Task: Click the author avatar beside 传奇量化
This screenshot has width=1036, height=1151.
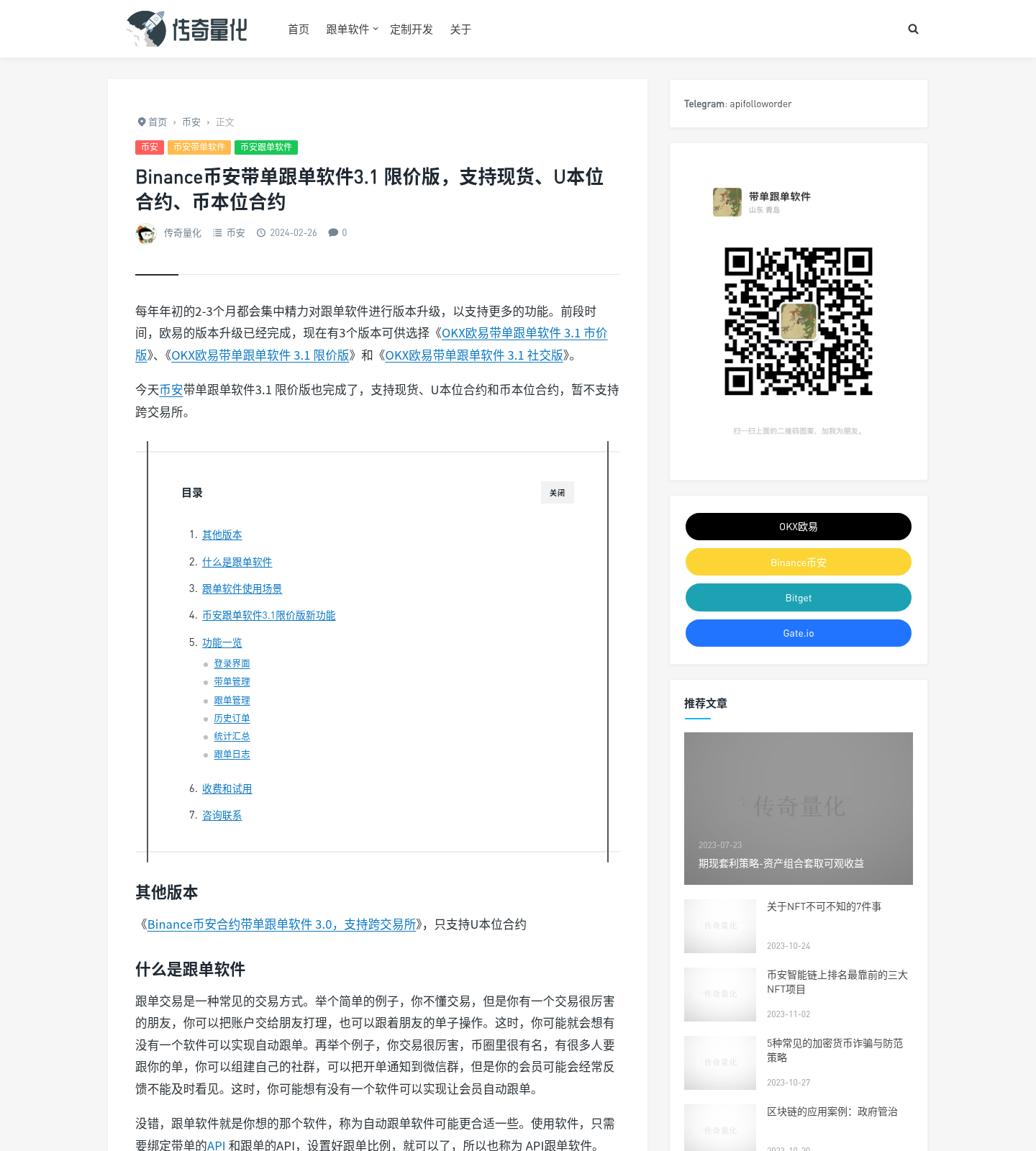Action: pyautogui.click(x=146, y=233)
